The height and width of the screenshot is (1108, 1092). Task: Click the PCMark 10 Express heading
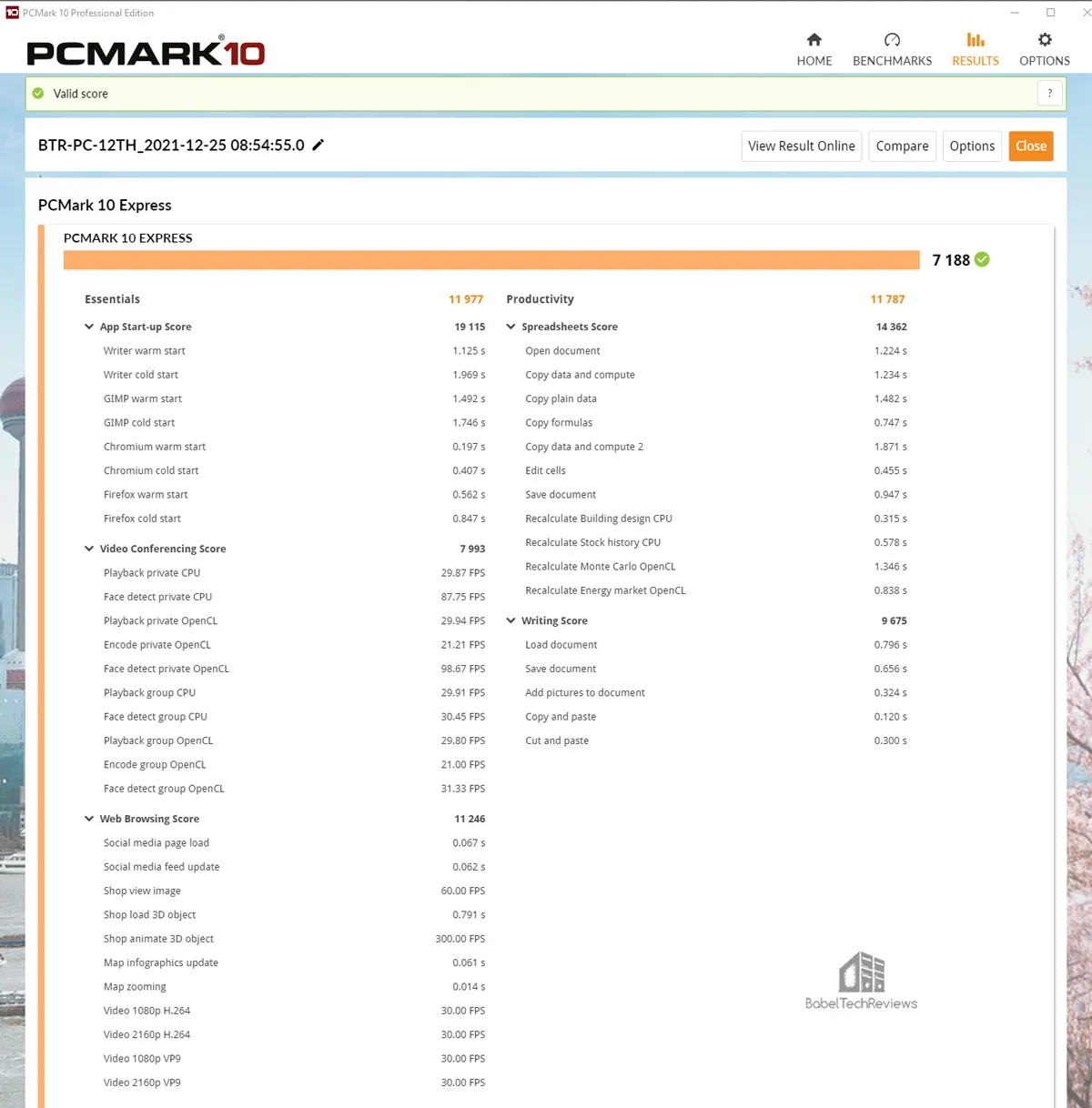[105, 206]
